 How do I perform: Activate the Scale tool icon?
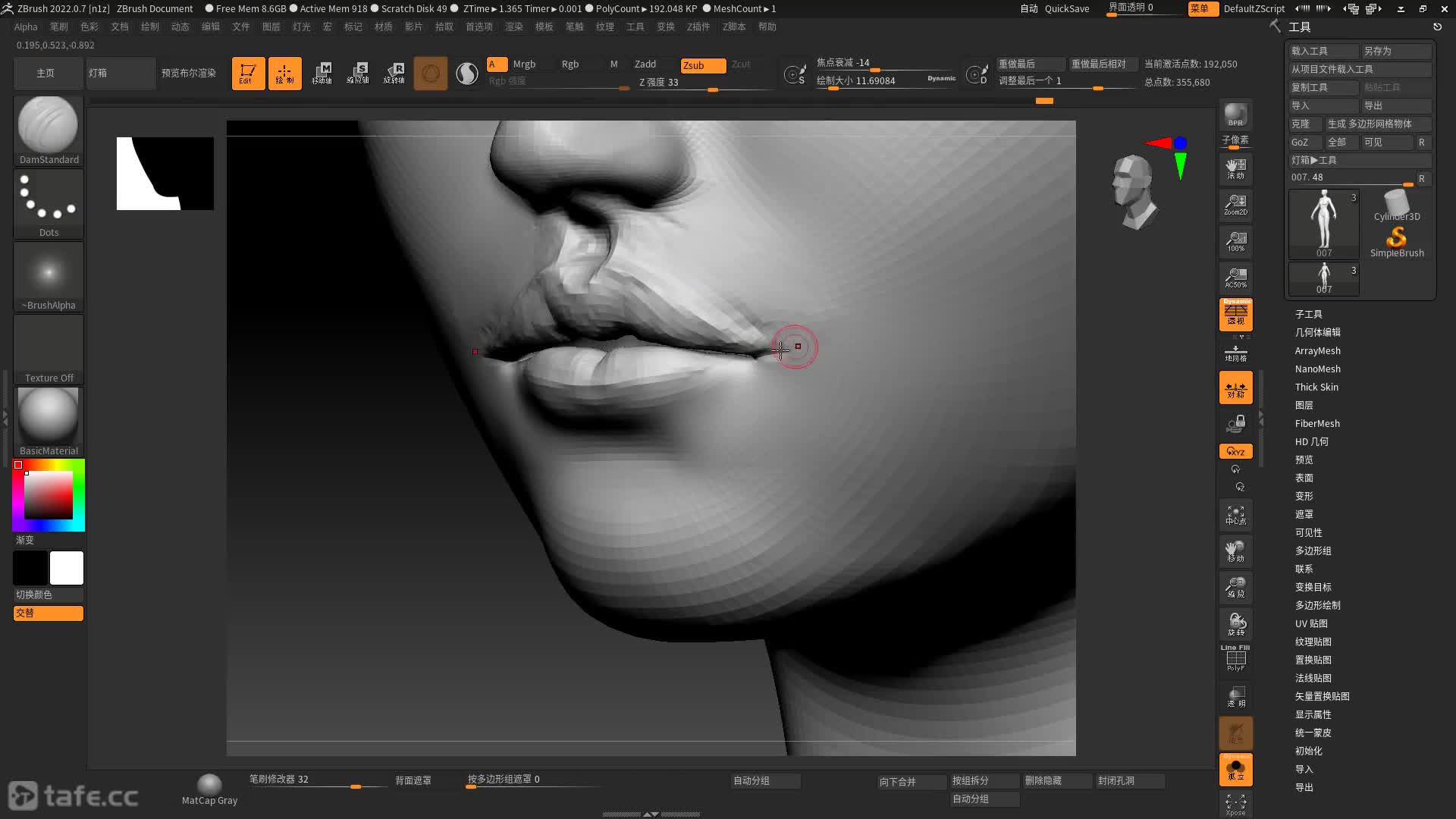pyautogui.click(x=358, y=74)
